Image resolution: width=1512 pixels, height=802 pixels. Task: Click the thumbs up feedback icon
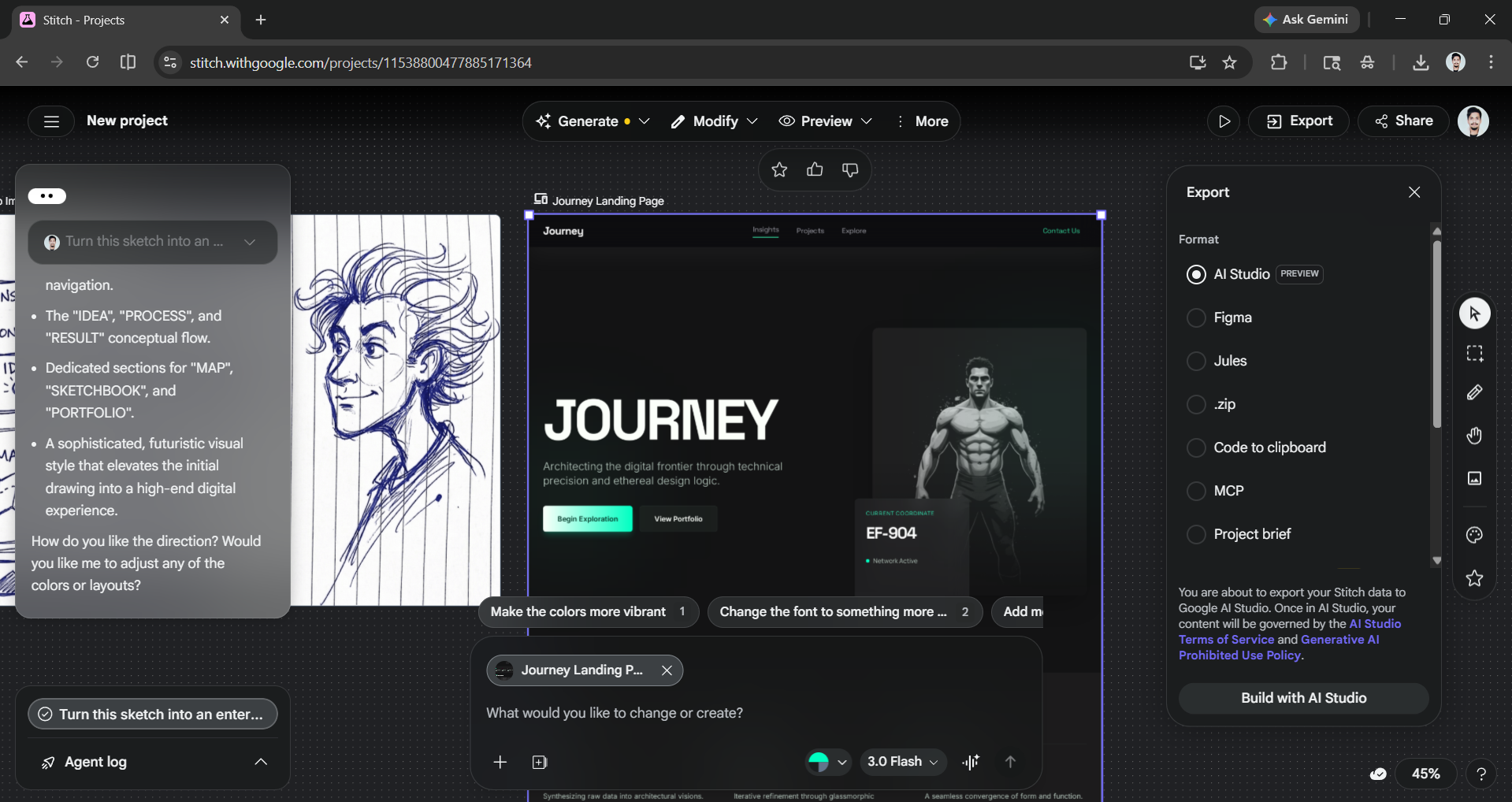[815, 169]
